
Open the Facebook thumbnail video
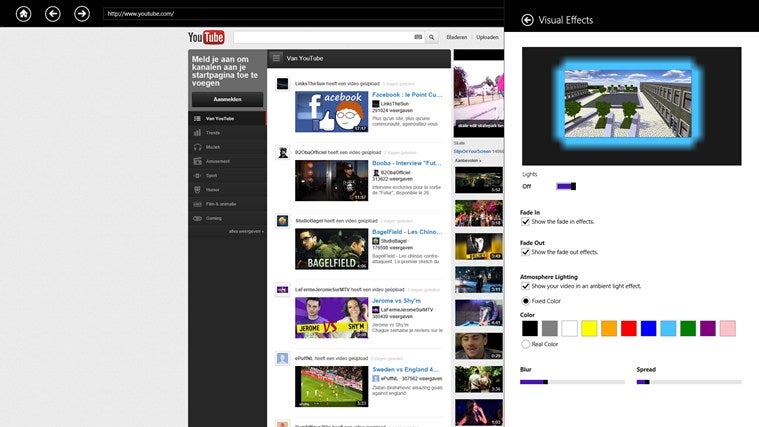point(332,112)
